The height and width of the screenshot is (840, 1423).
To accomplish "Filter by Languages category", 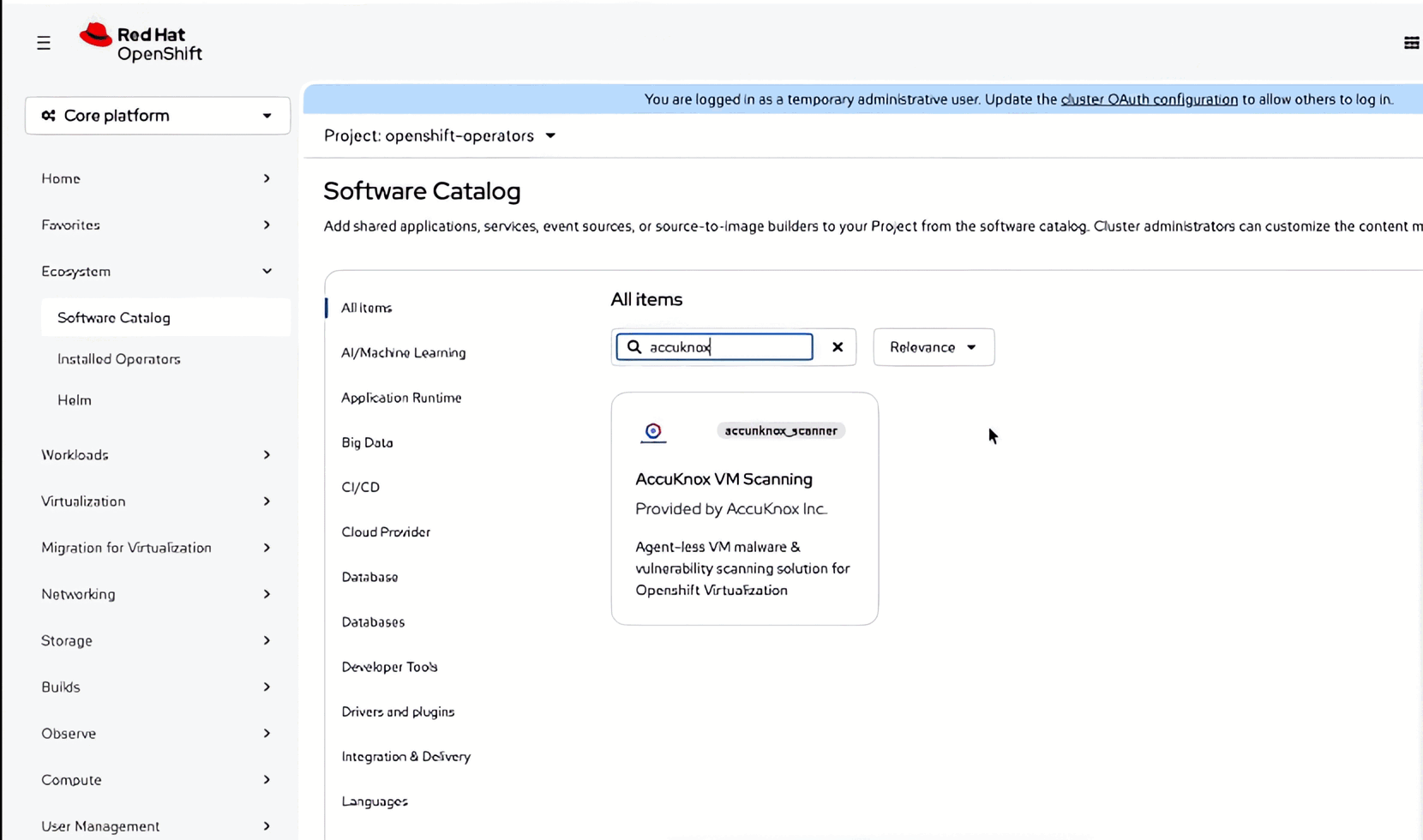I will point(375,801).
